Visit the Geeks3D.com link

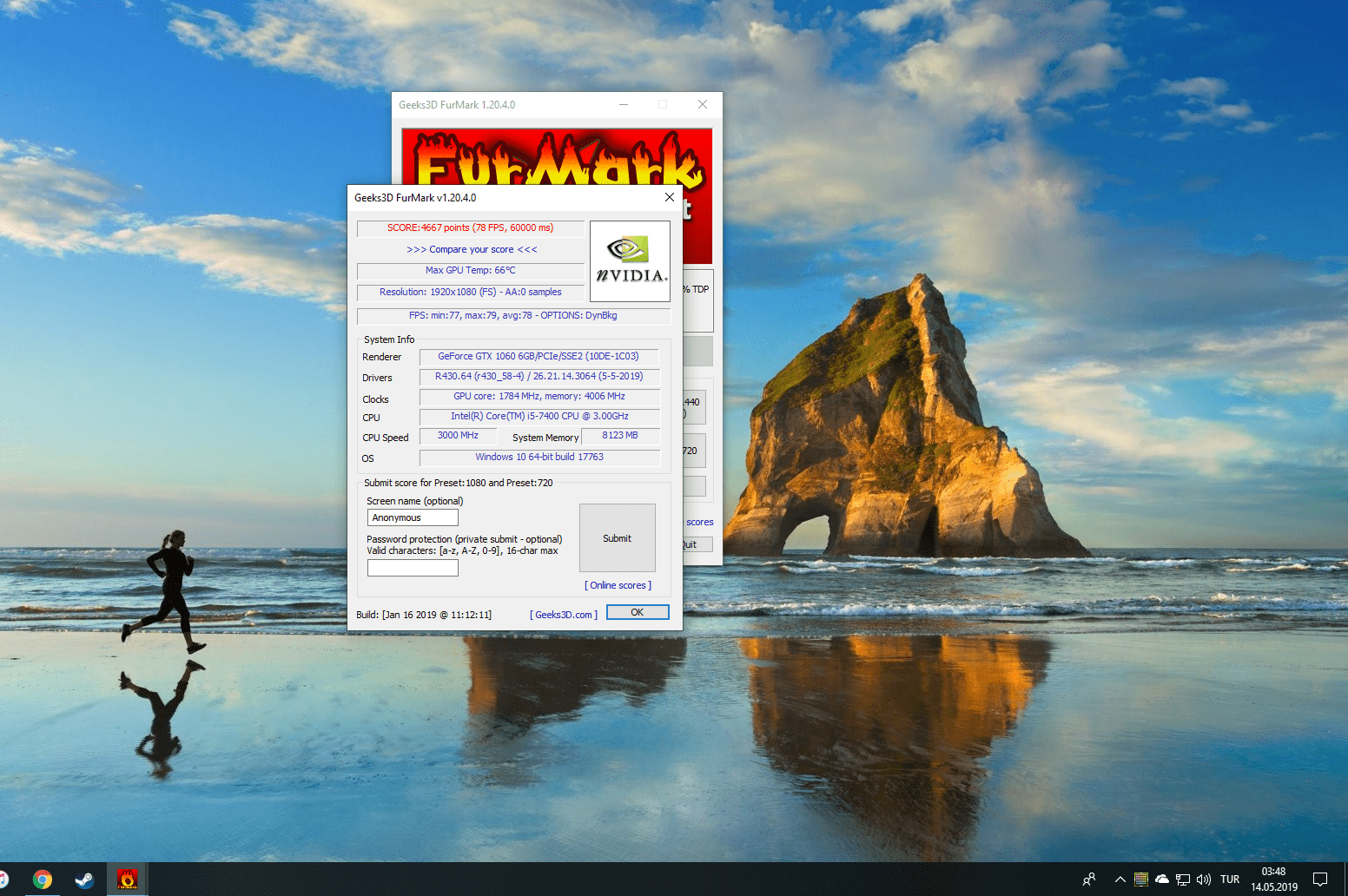pyautogui.click(x=564, y=615)
